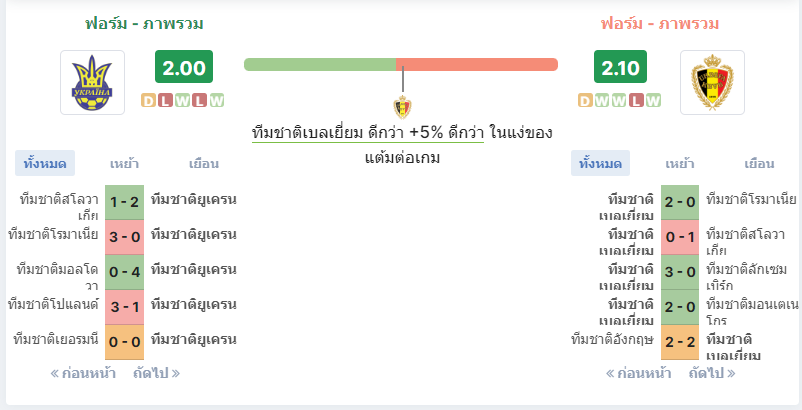
Task: Click first D badge in Ukraine's form
Action: pos(148,101)
